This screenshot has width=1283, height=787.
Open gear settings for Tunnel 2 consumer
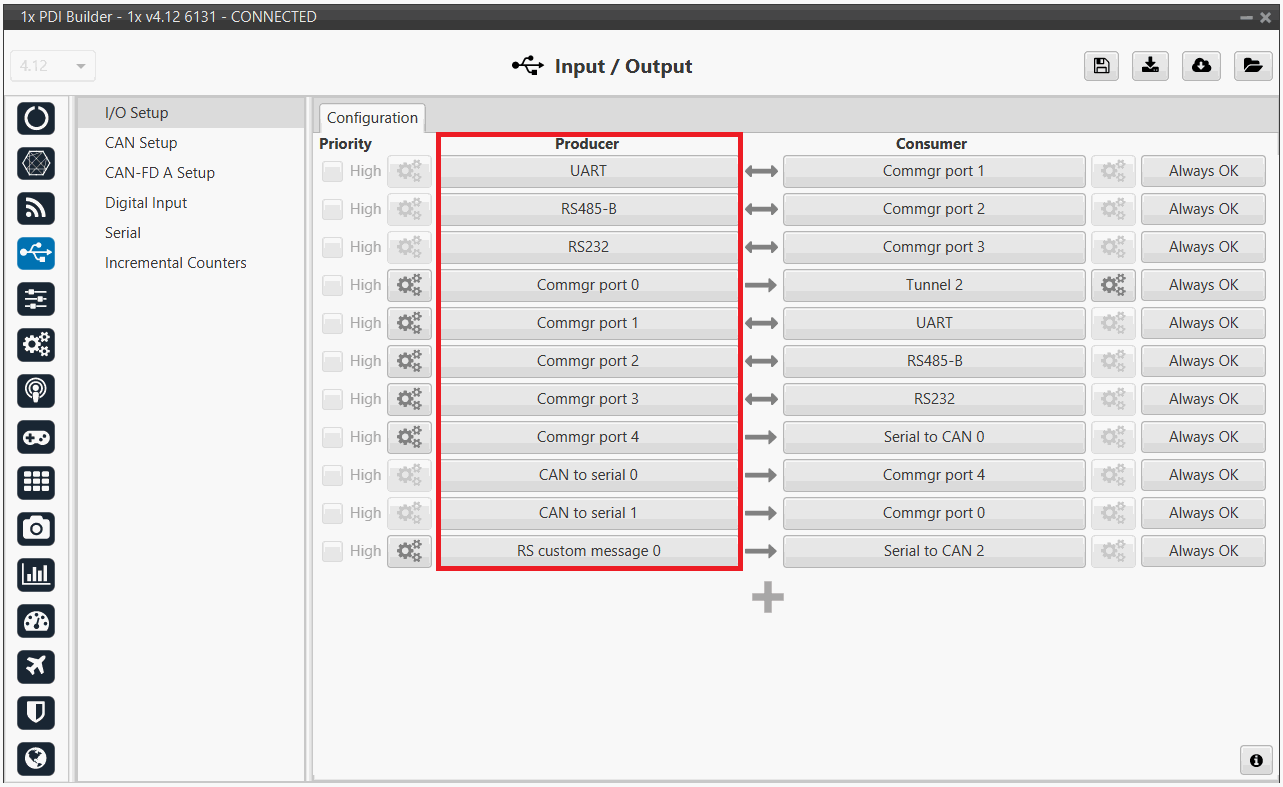(1112, 285)
